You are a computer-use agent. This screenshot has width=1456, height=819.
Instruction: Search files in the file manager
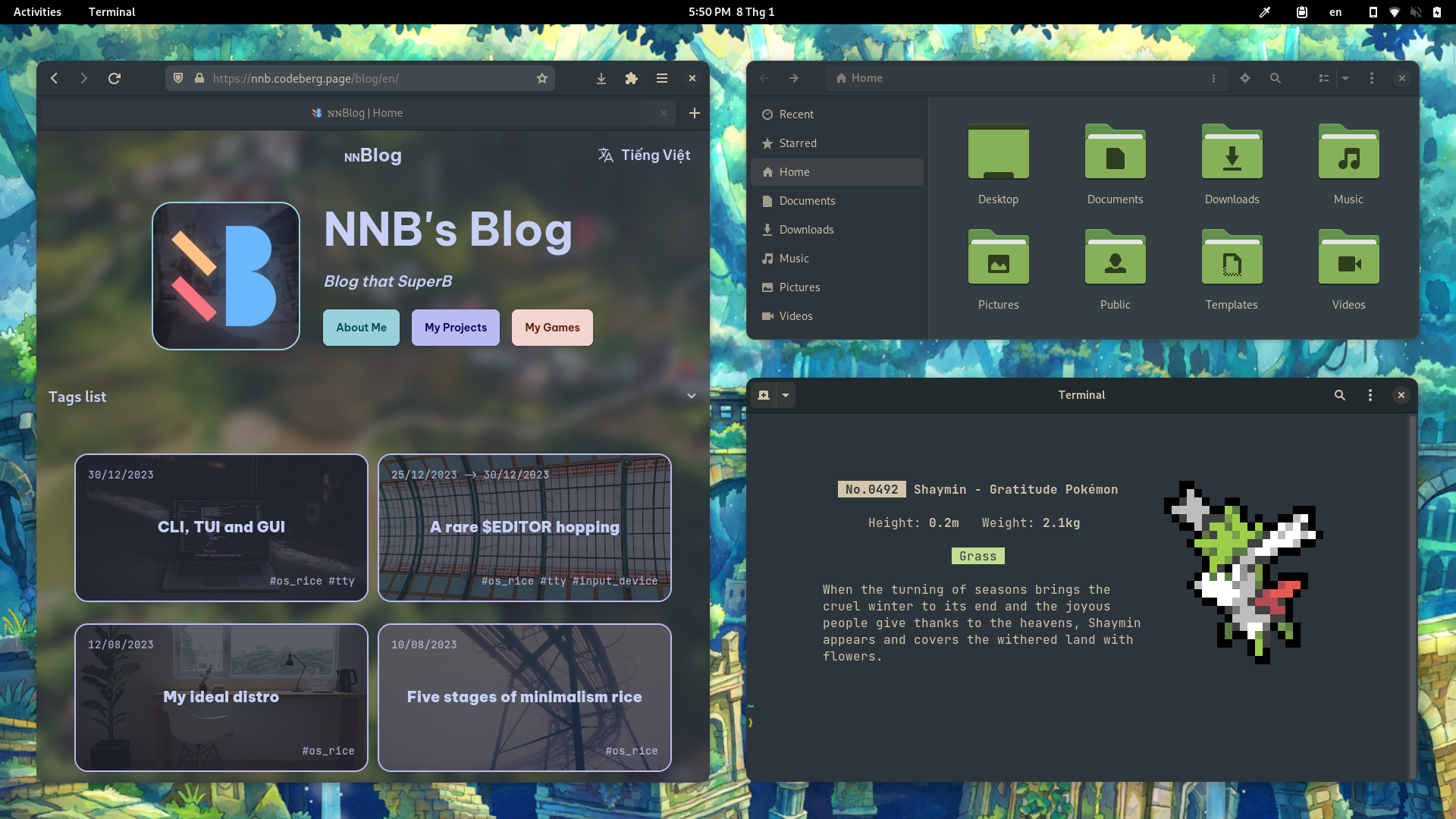click(x=1276, y=78)
